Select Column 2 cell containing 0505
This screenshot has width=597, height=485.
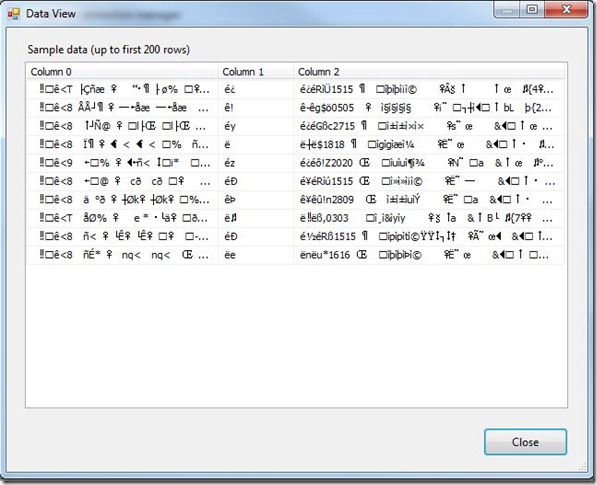pos(429,108)
